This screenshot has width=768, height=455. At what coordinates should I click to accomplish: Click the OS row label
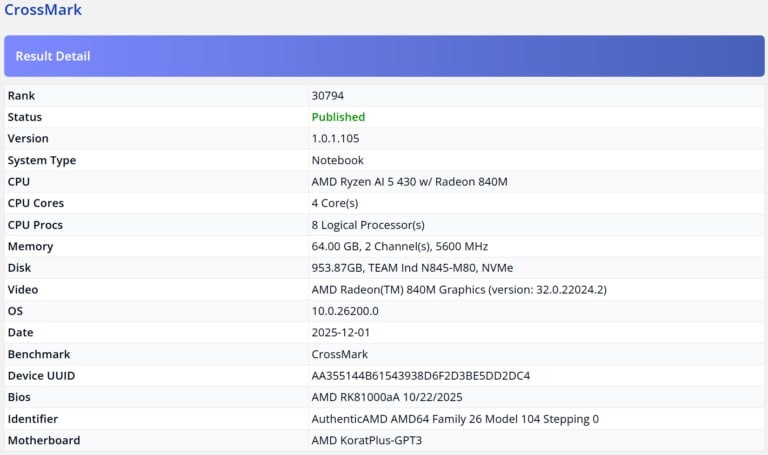15,311
